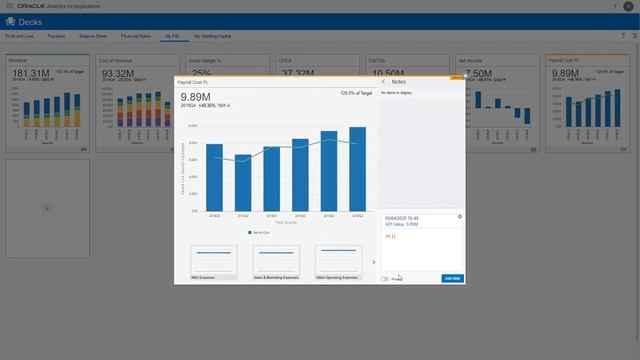Click the tallest rightmost bar in dialog chart
Image resolution: width=640 pixels, height=360 pixels.
tap(358, 169)
